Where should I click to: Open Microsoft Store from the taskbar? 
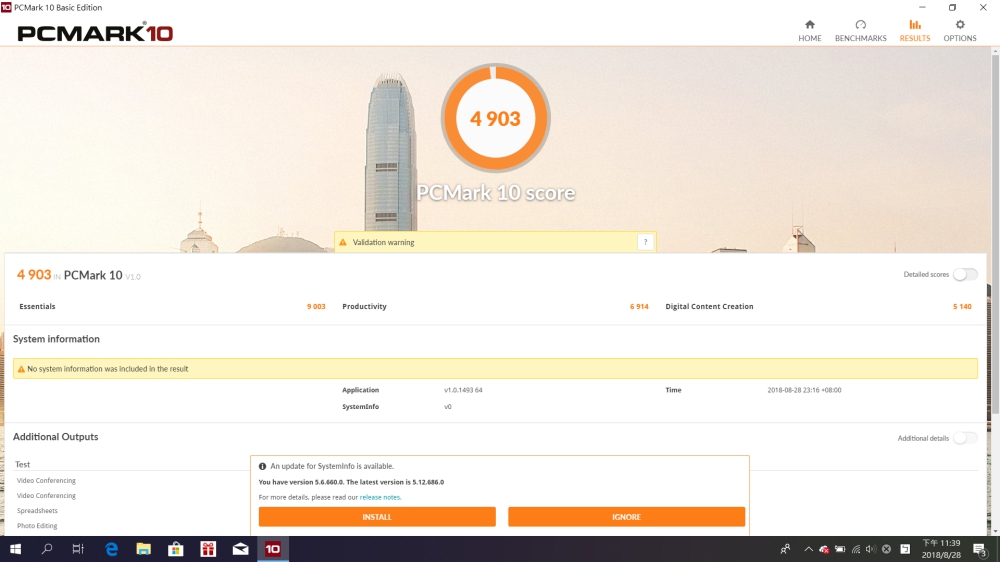point(176,549)
